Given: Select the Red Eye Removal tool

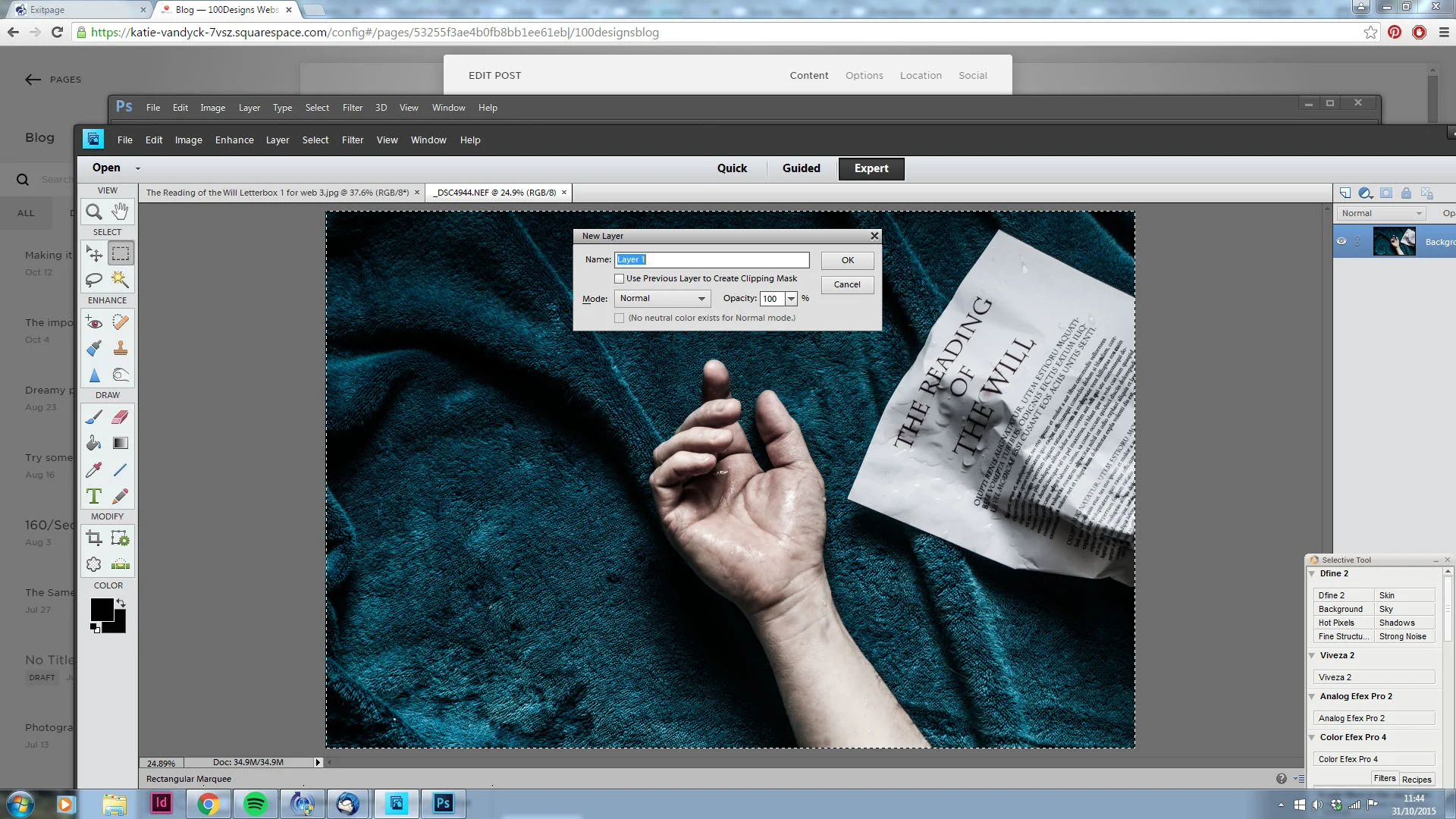Looking at the screenshot, I should coord(94,323).
